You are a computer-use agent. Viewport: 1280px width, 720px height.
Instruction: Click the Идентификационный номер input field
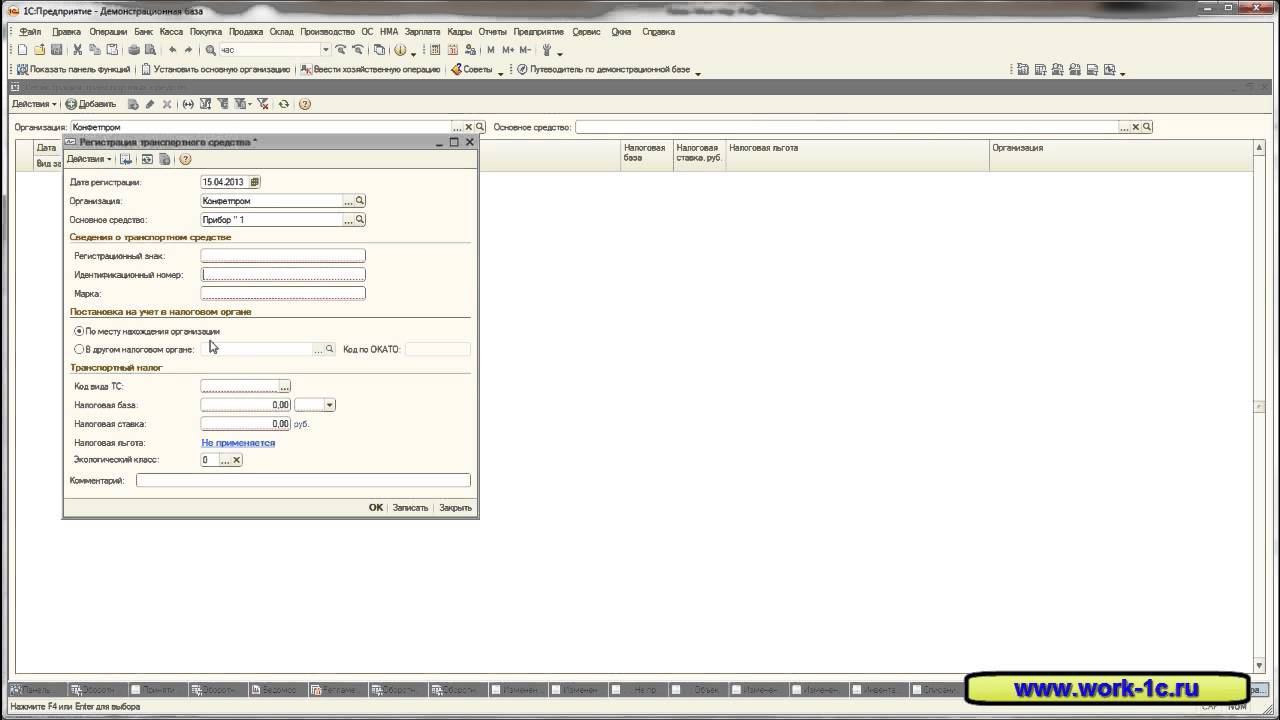(283, 275)
